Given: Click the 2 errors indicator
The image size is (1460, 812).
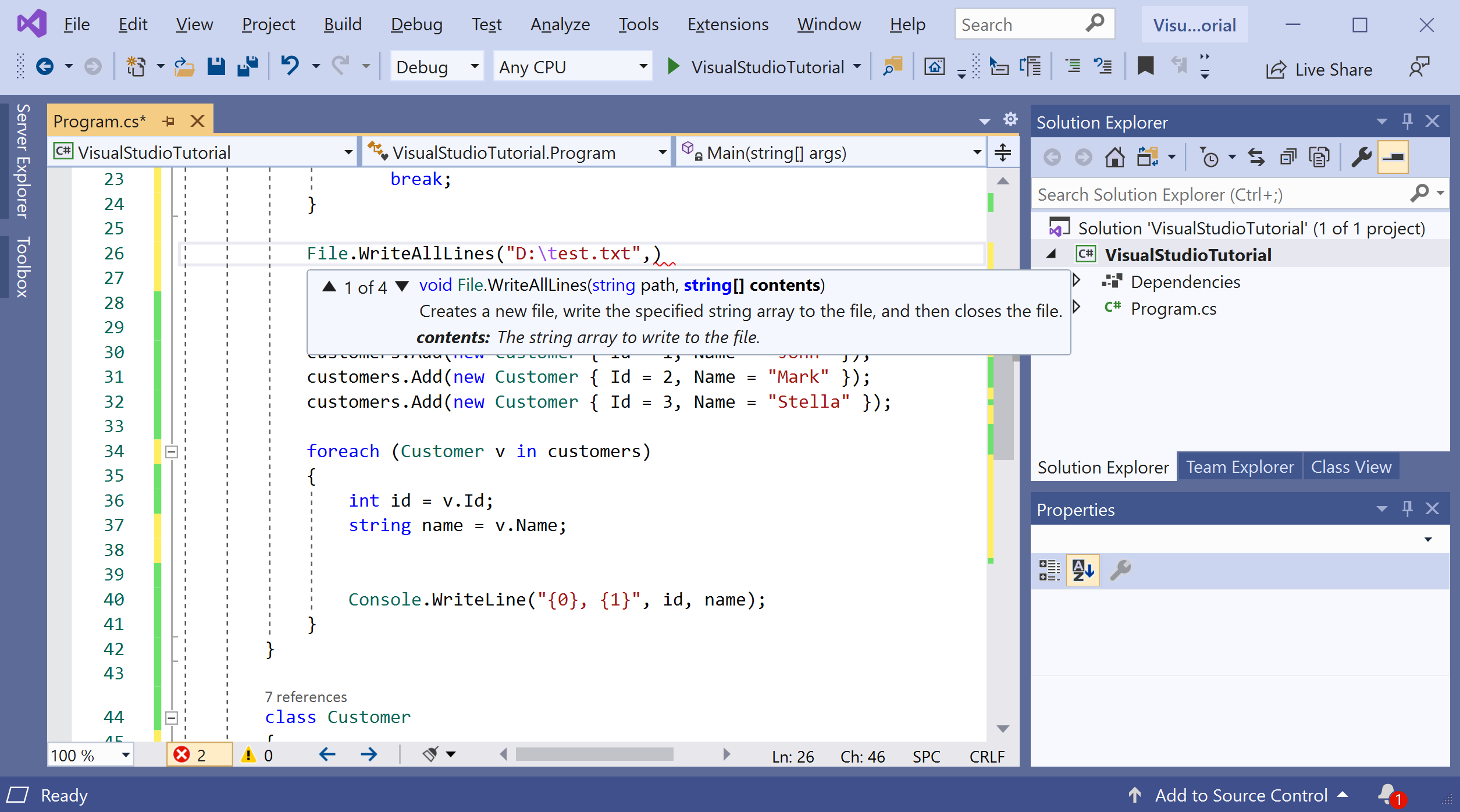Looking at the screenshot, I should [x=191, y=755].
